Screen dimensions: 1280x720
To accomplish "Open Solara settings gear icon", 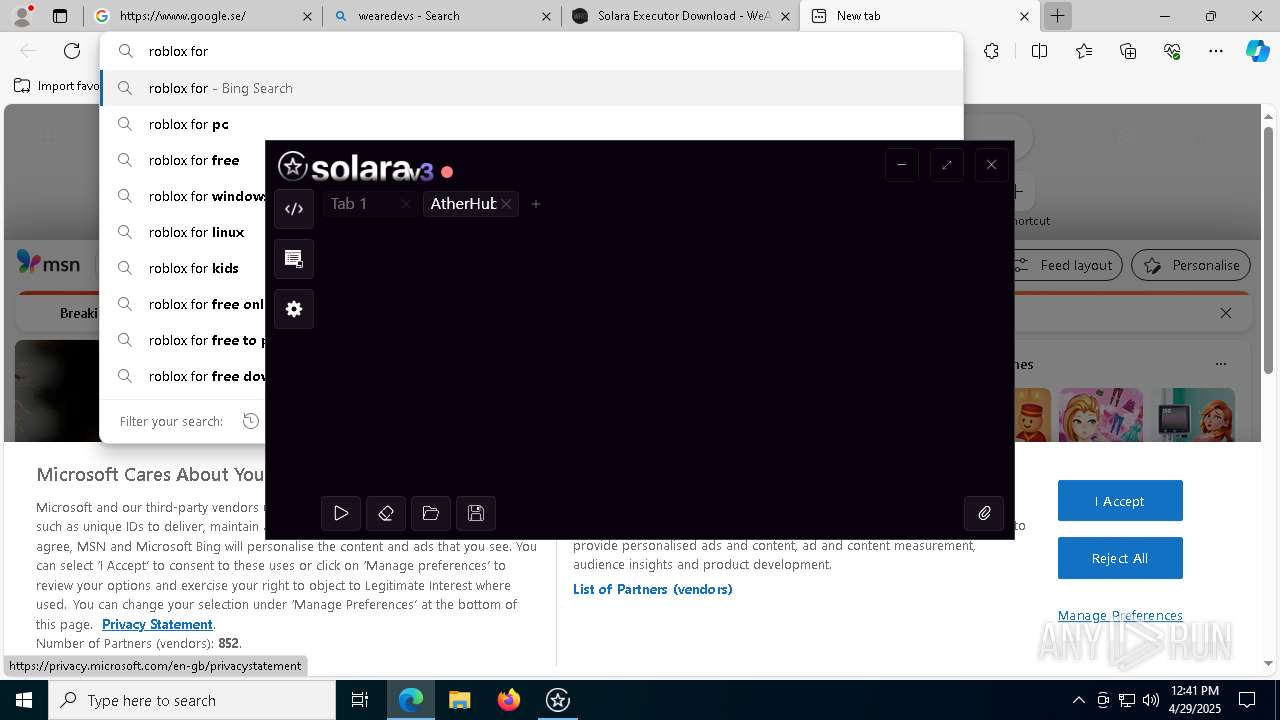I will (294, 309).
